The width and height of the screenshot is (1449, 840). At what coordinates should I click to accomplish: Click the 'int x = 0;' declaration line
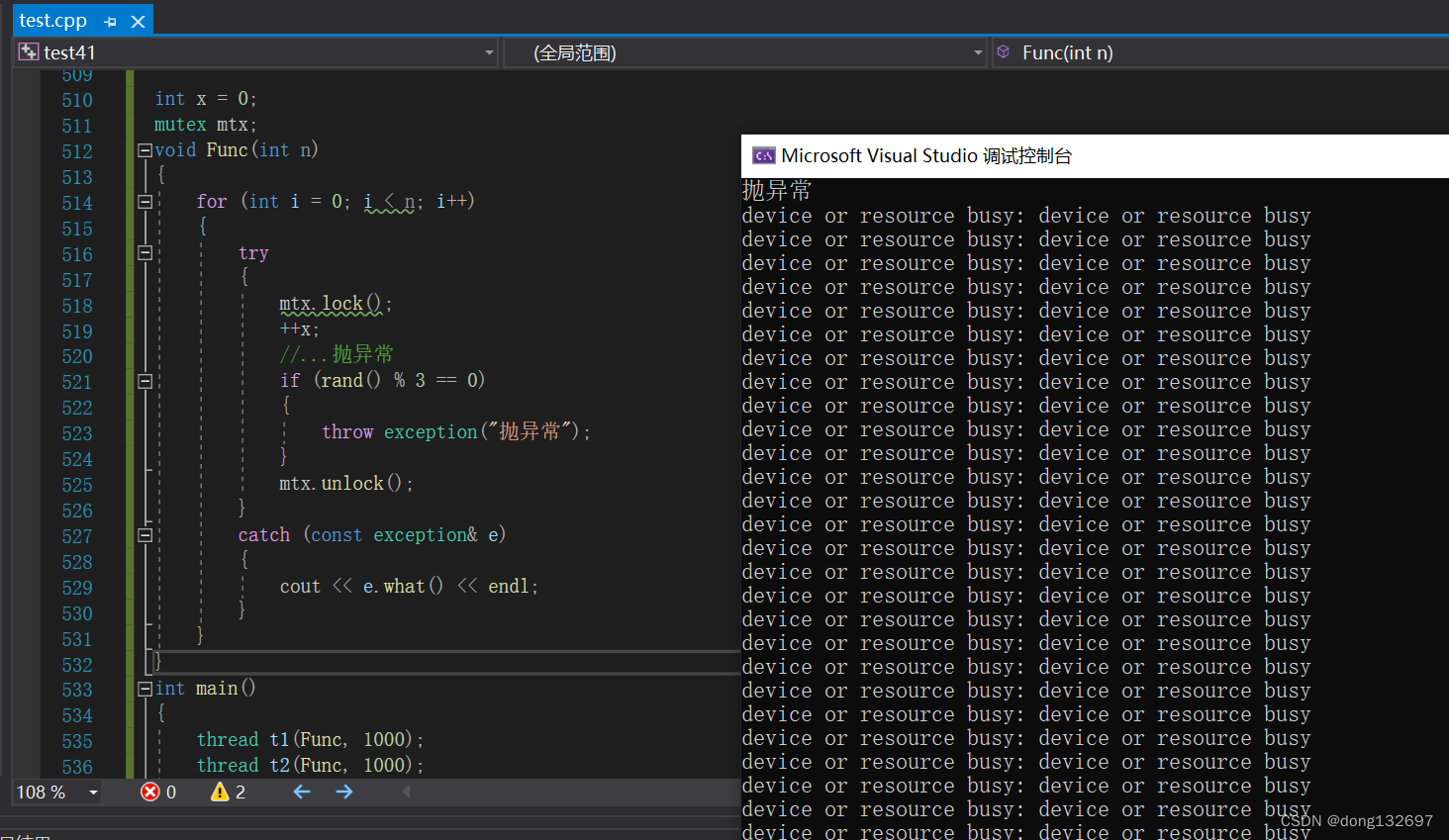click(206, 99)
